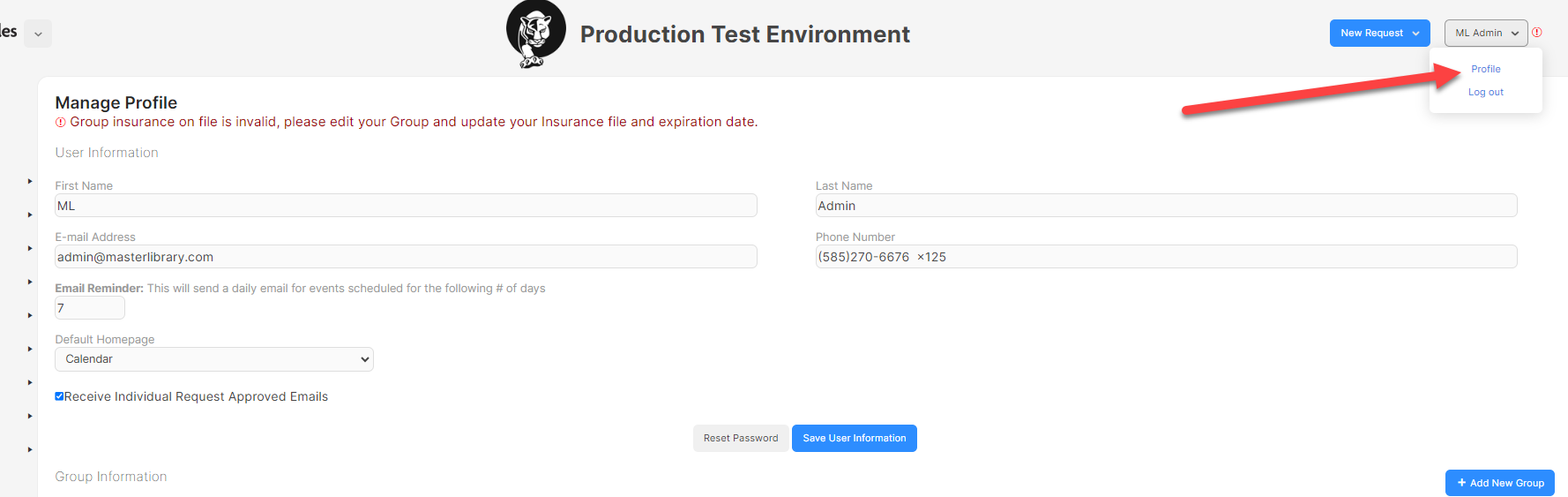Click the Last Name field containing Admin
The width and height of the screenshot is (1568, 497).
[x=1166, y=206]
